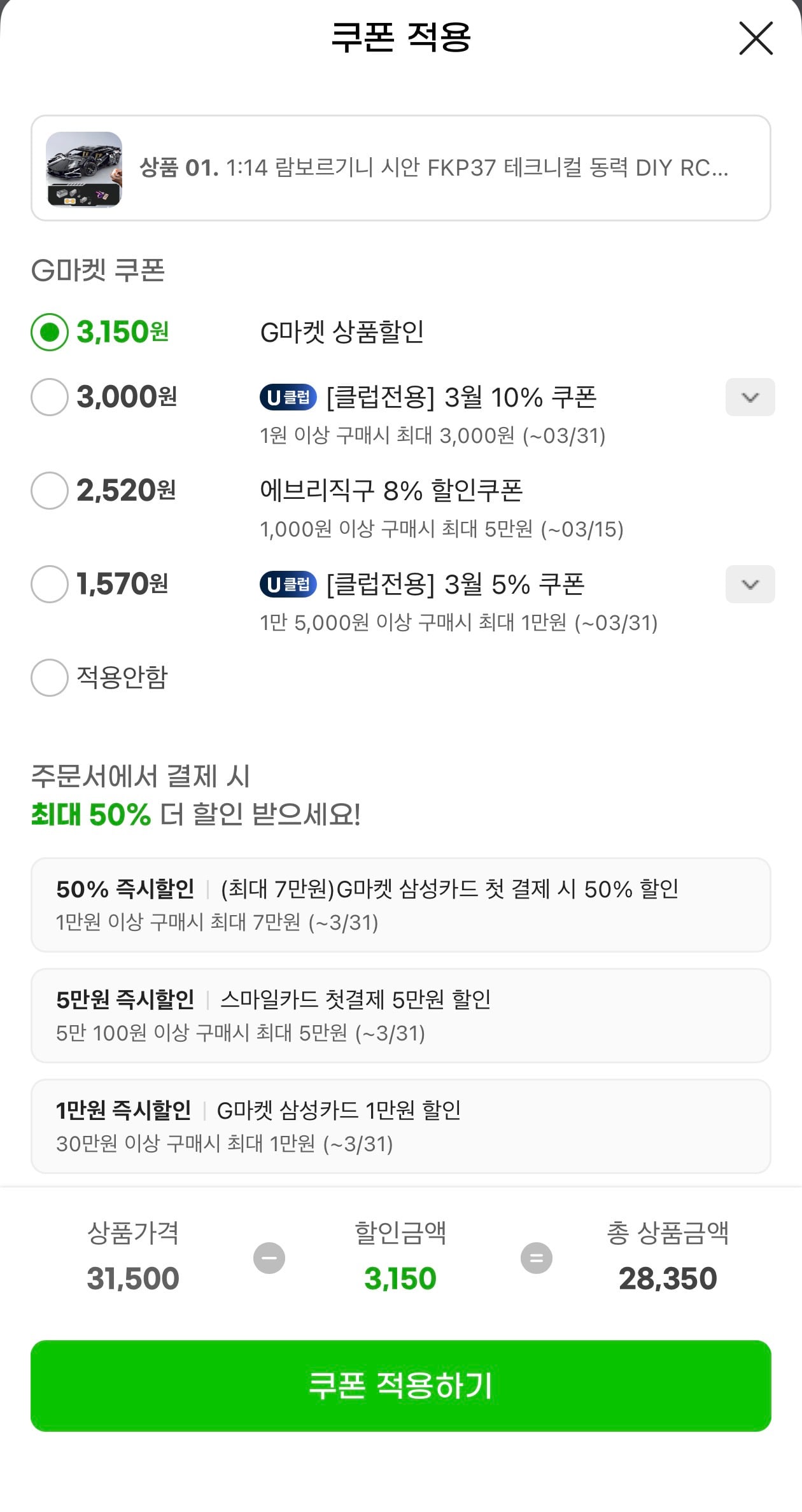This screenshot has width=802, height=1512.
Task: Click the G마켓 상품할인 label
Action: pos(342,332)
